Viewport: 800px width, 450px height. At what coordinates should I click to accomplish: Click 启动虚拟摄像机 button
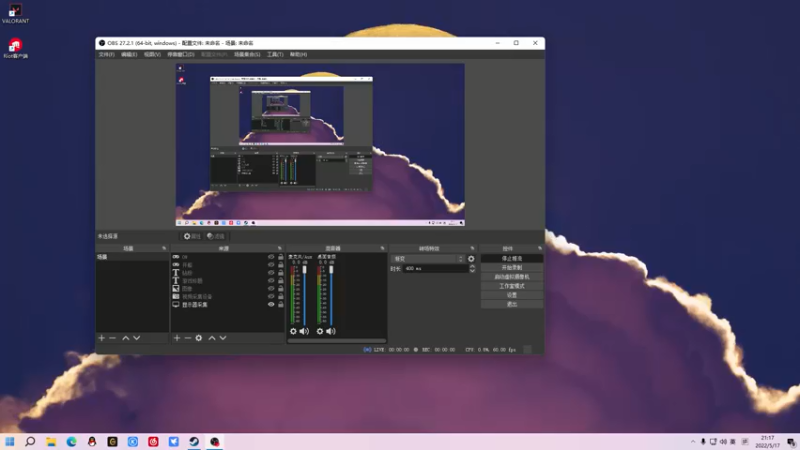pos(512,277)
